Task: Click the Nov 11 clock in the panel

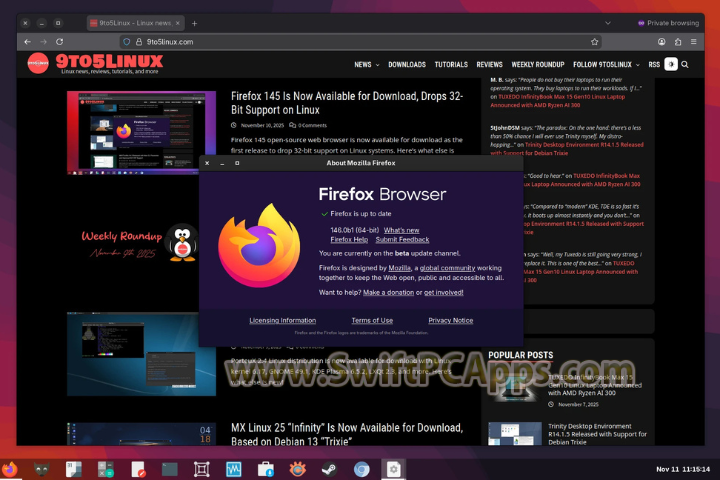Action: (x=683, y=469)
